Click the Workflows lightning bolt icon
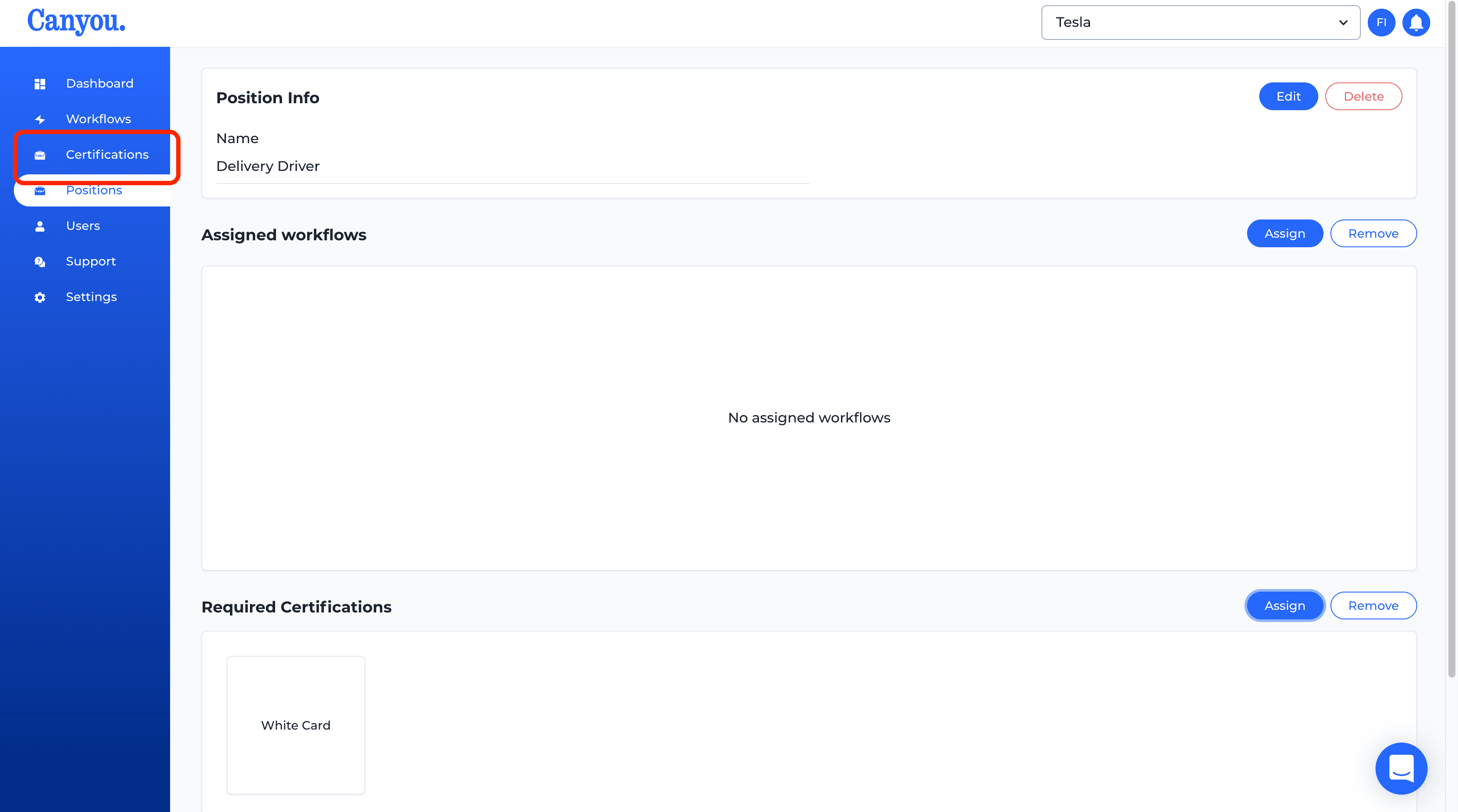This screenshot has width=1458, height=812. 39,119
